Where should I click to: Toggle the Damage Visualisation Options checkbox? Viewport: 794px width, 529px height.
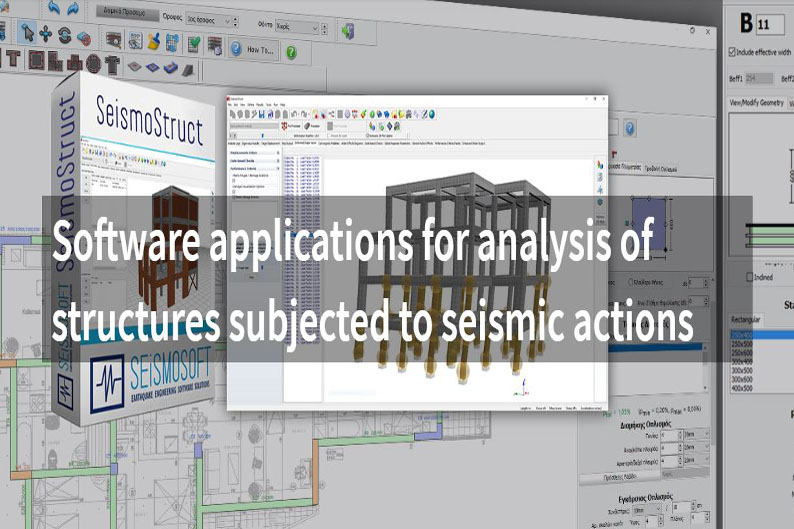point(233,191)
